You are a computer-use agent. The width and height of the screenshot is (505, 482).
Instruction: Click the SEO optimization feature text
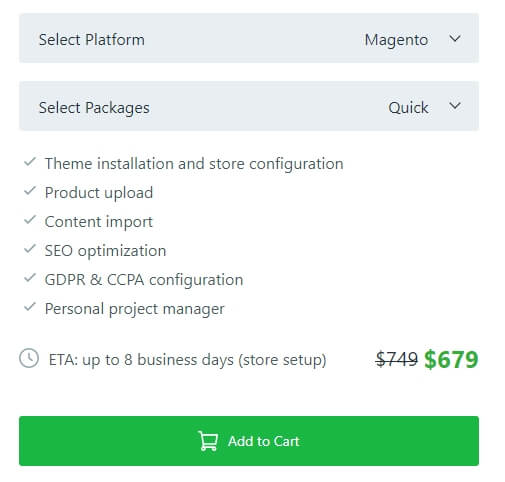(105, 251)
